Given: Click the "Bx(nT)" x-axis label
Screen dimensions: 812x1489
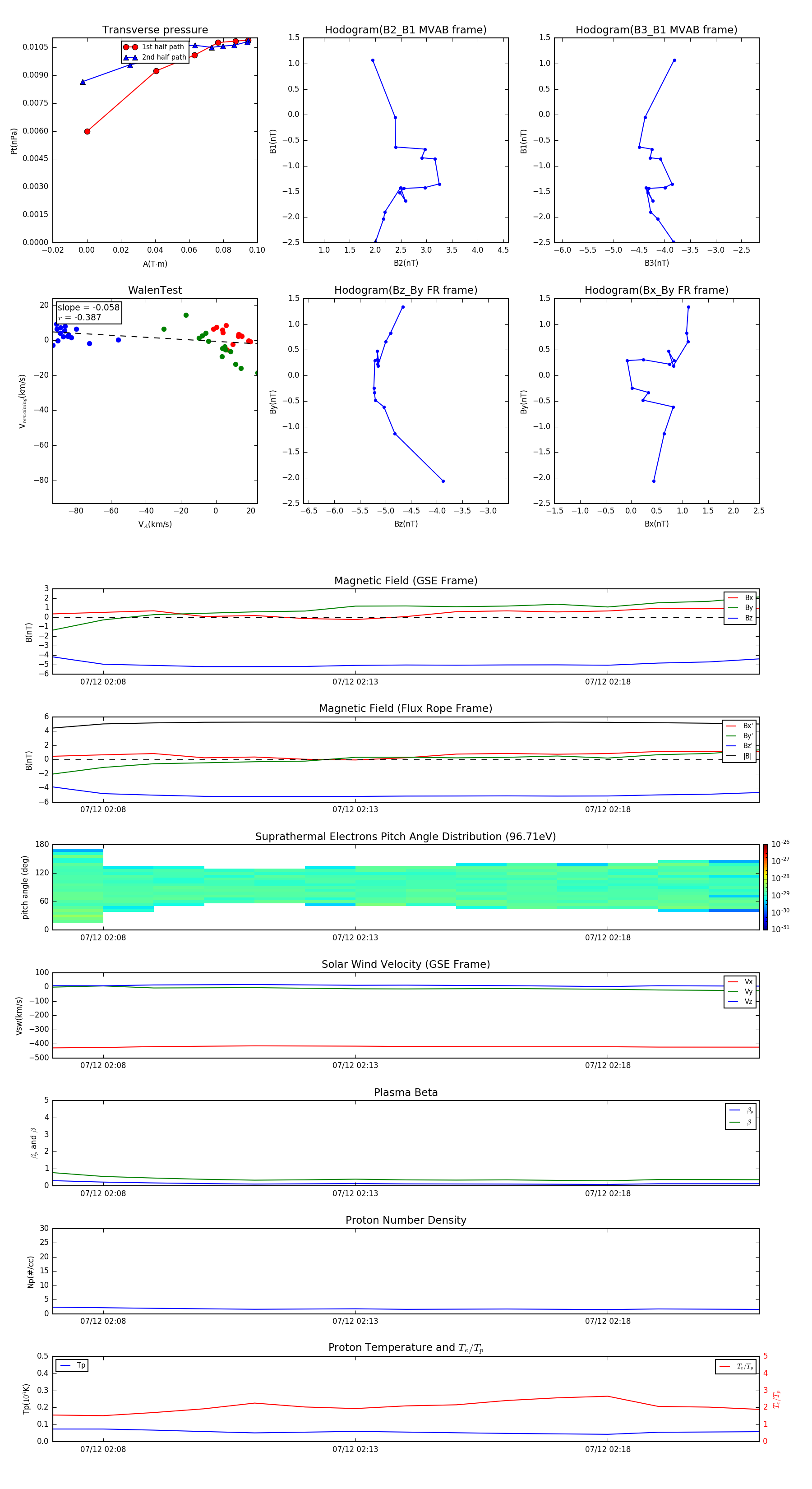Looking at the screenshot, I should [656, 524].
